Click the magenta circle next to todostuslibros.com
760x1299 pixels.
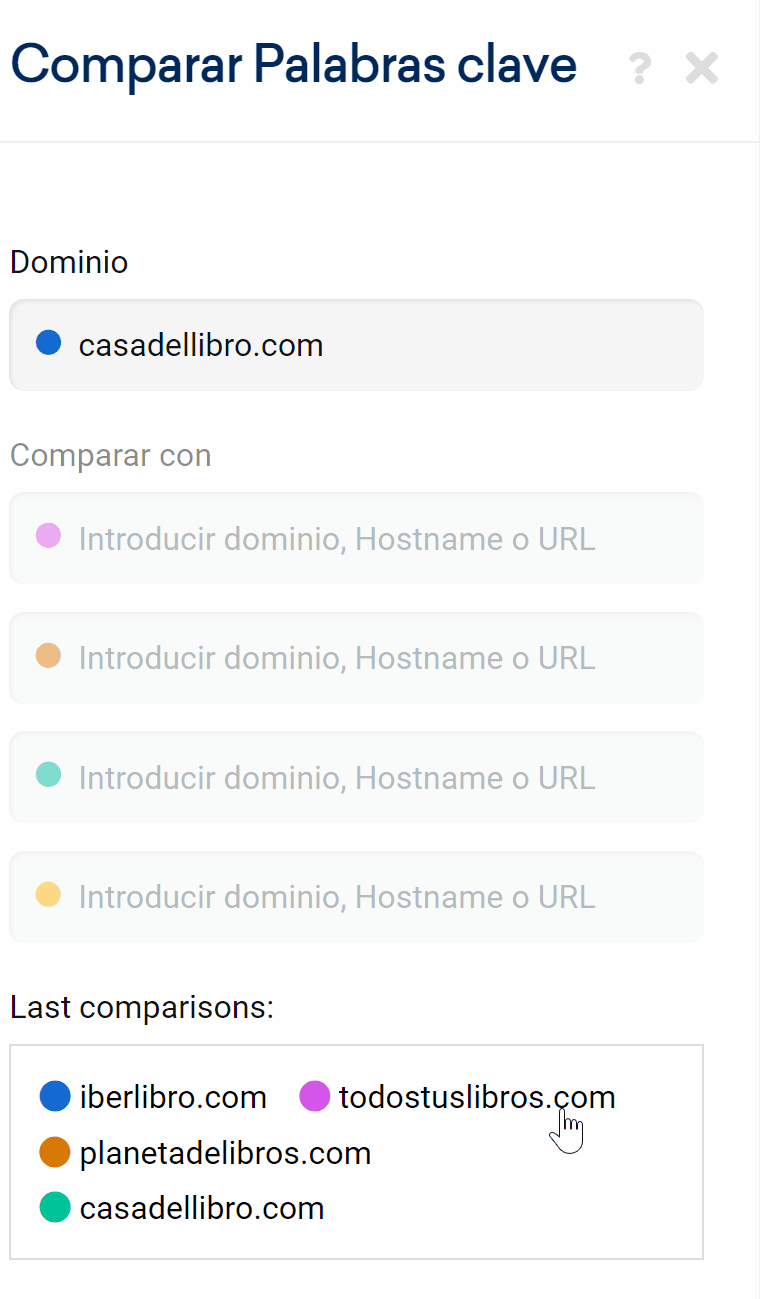315,1097
